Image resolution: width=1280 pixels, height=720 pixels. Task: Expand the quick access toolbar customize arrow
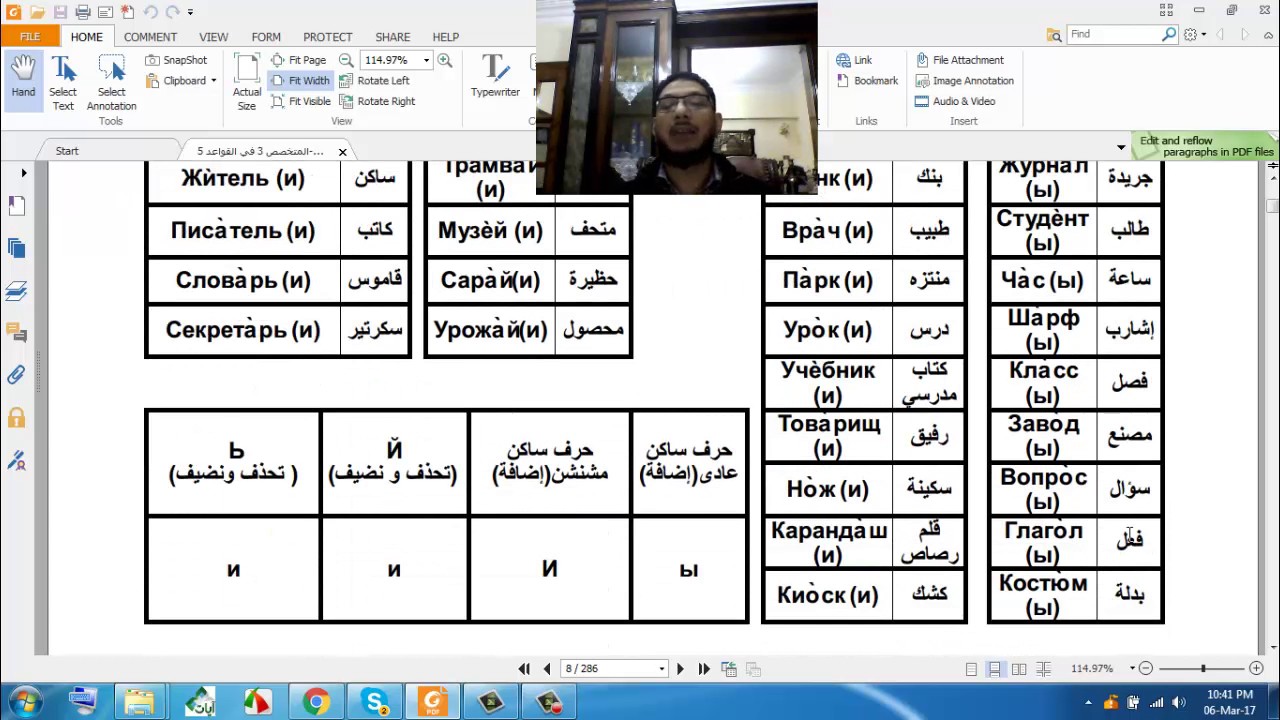(x=190, y=12)
